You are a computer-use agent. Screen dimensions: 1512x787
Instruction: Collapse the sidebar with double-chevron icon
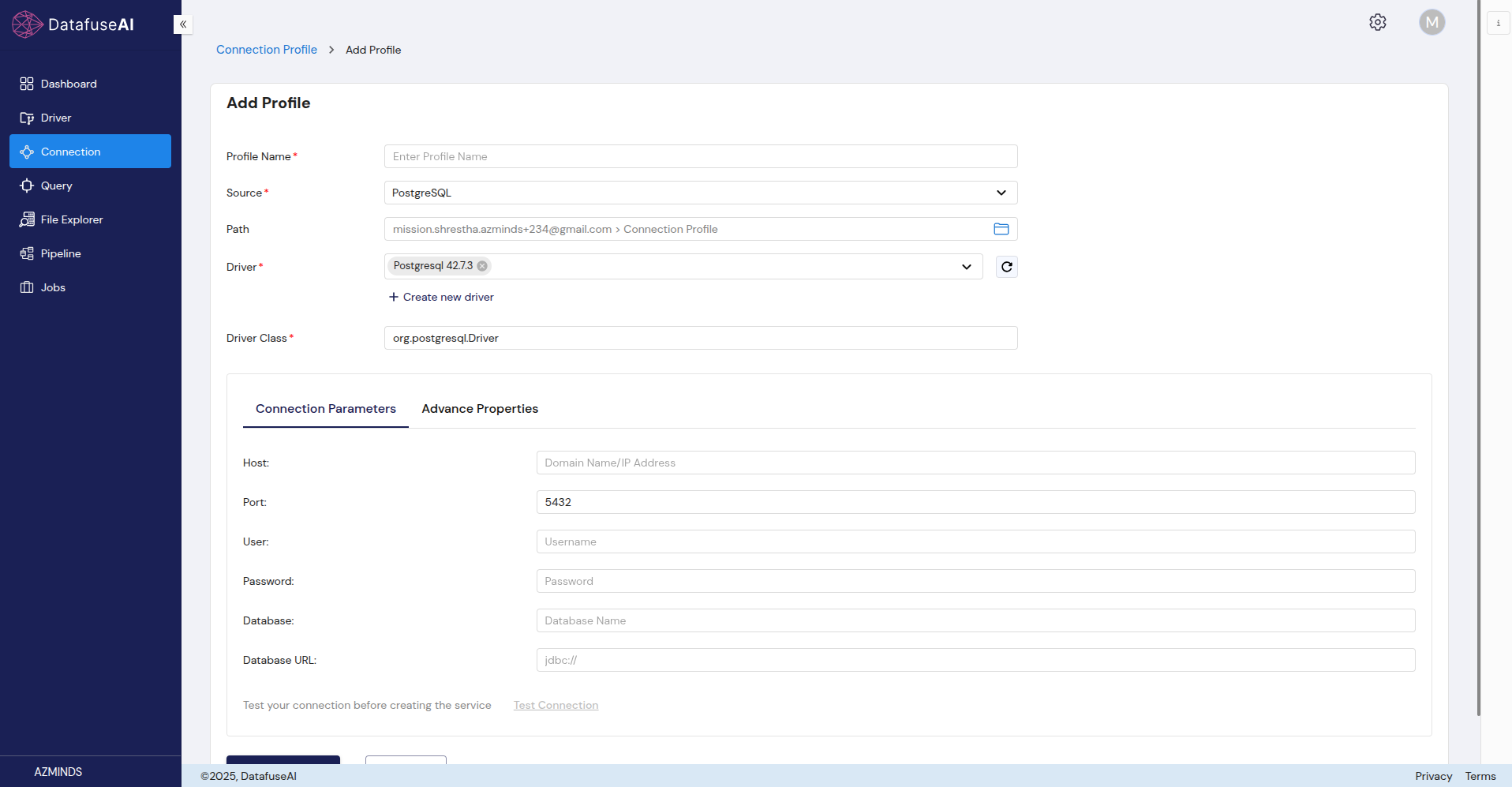(183, 24)
